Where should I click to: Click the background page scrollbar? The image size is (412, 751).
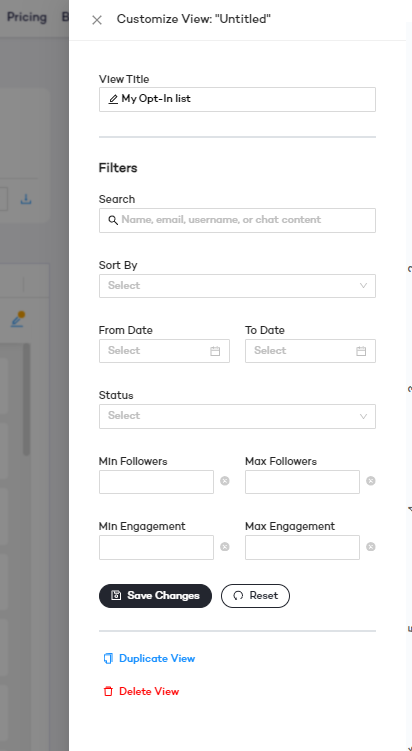click(x=26, y=399)
